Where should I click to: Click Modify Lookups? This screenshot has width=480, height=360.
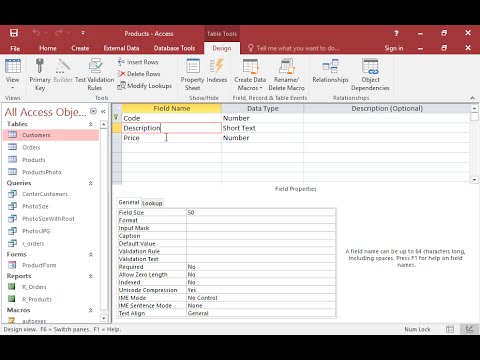(144, 86)
